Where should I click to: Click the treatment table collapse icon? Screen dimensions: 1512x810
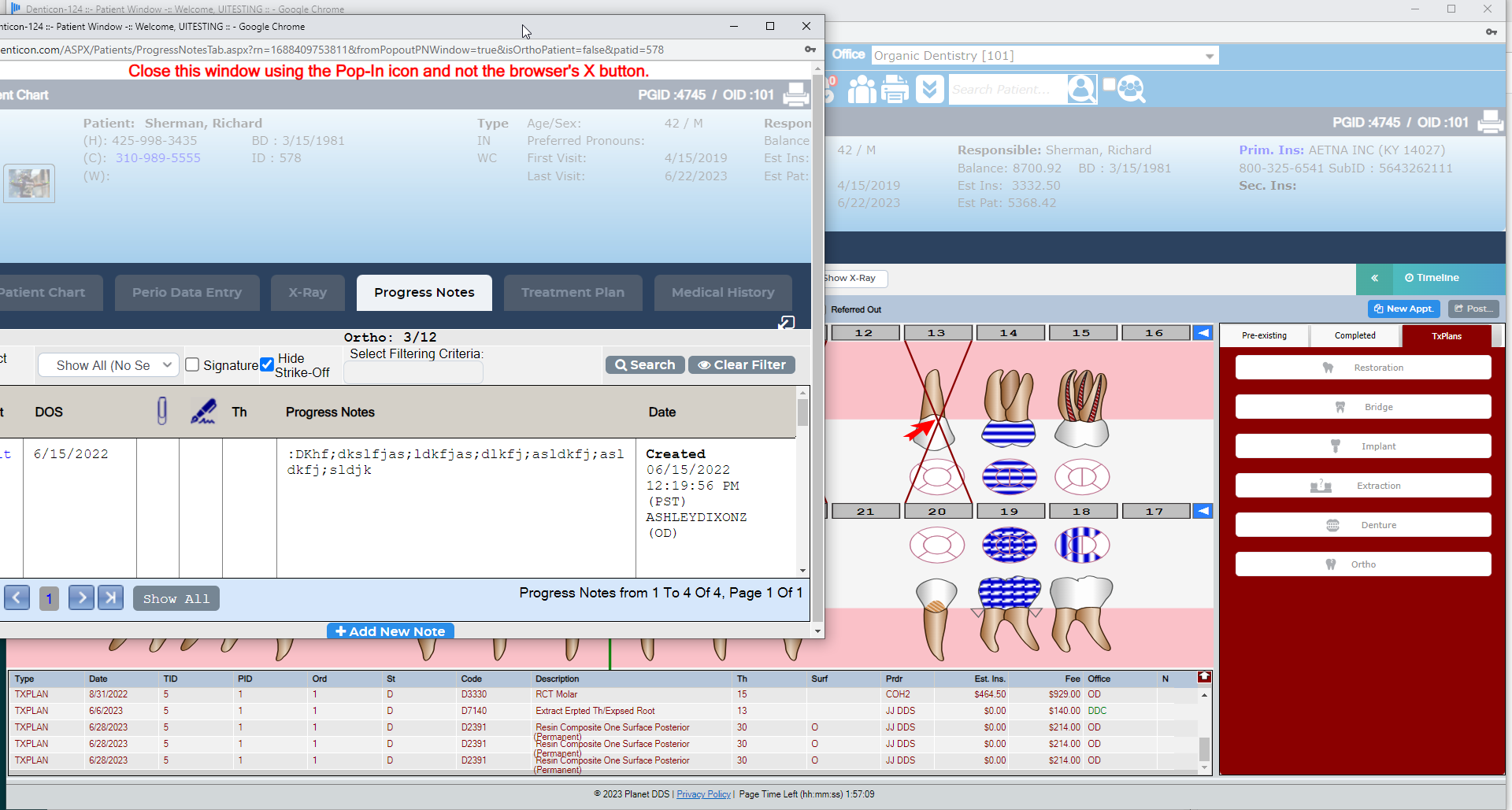click(1204, 677)
